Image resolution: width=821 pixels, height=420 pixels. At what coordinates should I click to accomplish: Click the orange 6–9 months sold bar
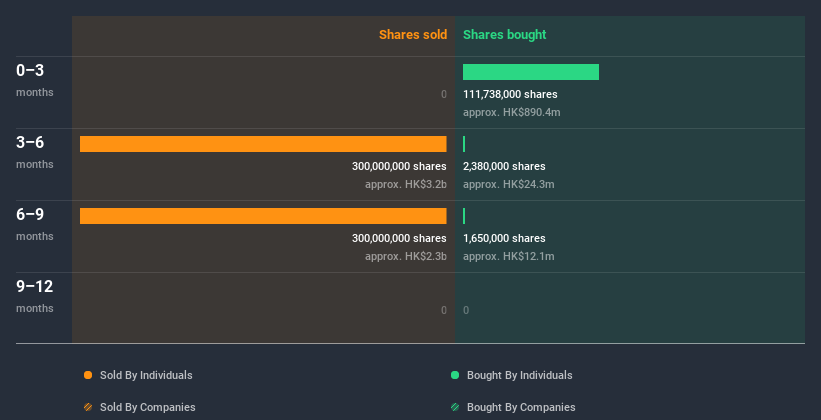(x=263, y=216)
